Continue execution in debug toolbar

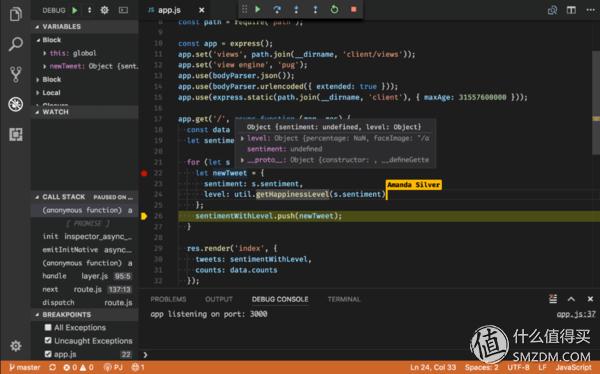(x=258, y=9)
